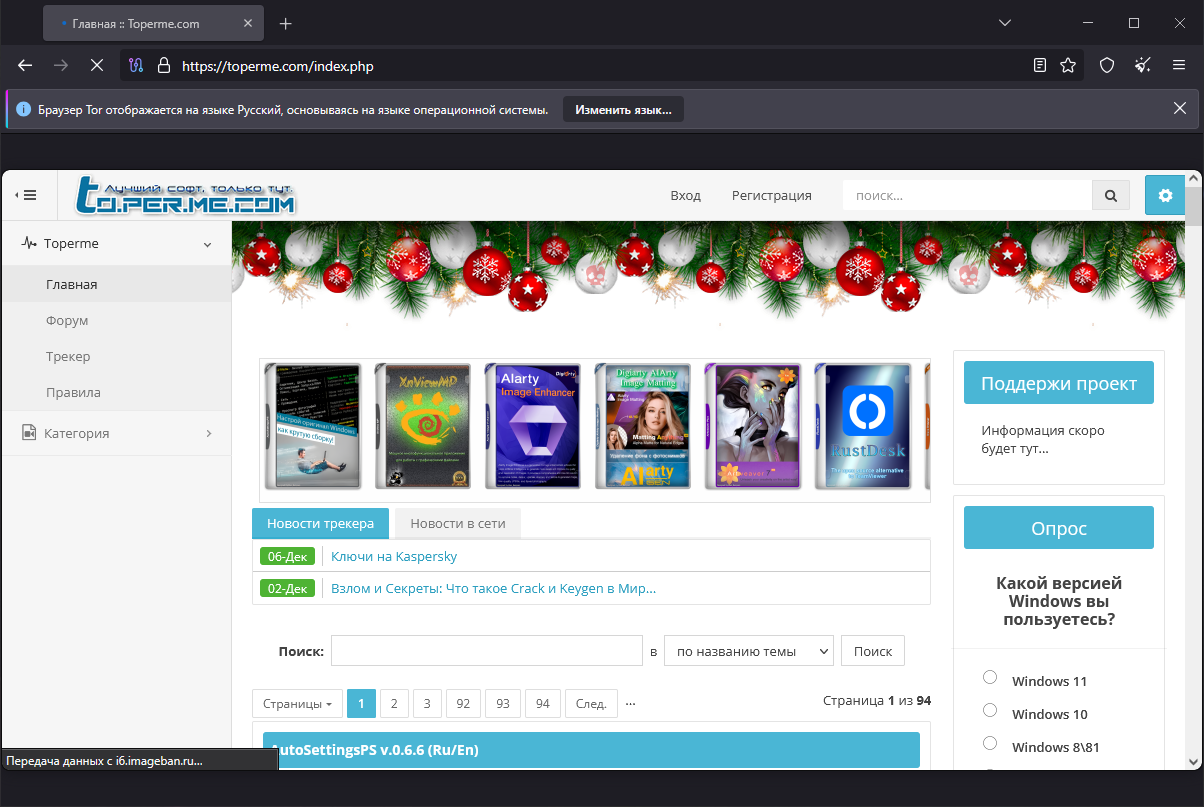Open the shield security level icon
The width and height of the screenshot is (1204, 807).
pos(1107,65)
